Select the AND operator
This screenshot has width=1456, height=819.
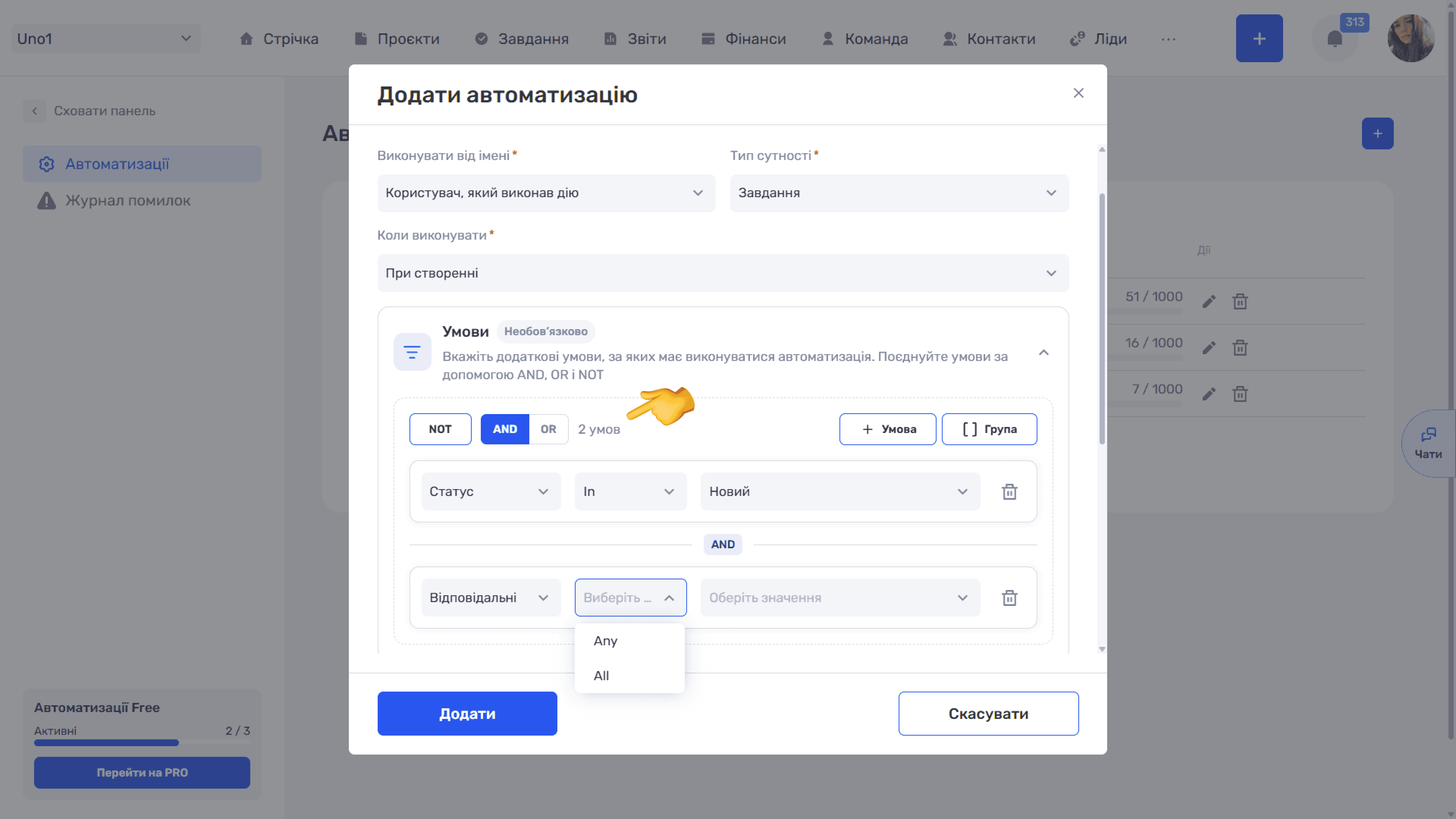pyautogui.click(x=505, y=429)
